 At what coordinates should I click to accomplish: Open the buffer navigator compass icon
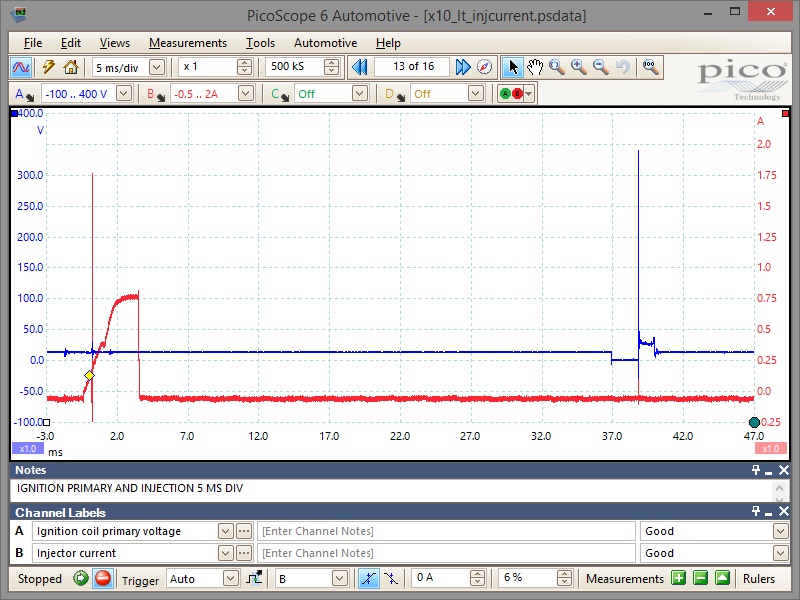point(485,67)
